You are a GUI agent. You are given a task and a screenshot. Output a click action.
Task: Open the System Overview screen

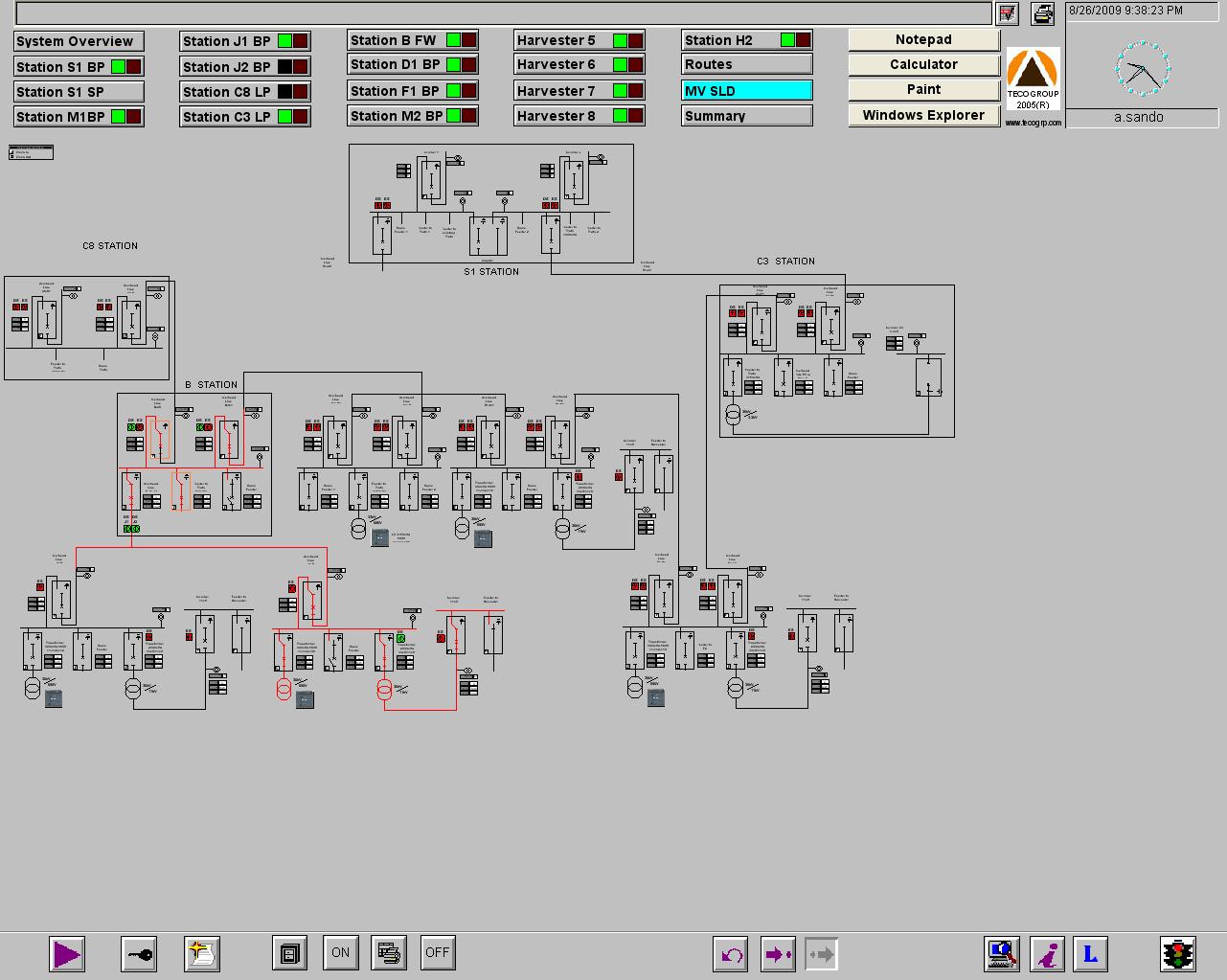point(80,41)
